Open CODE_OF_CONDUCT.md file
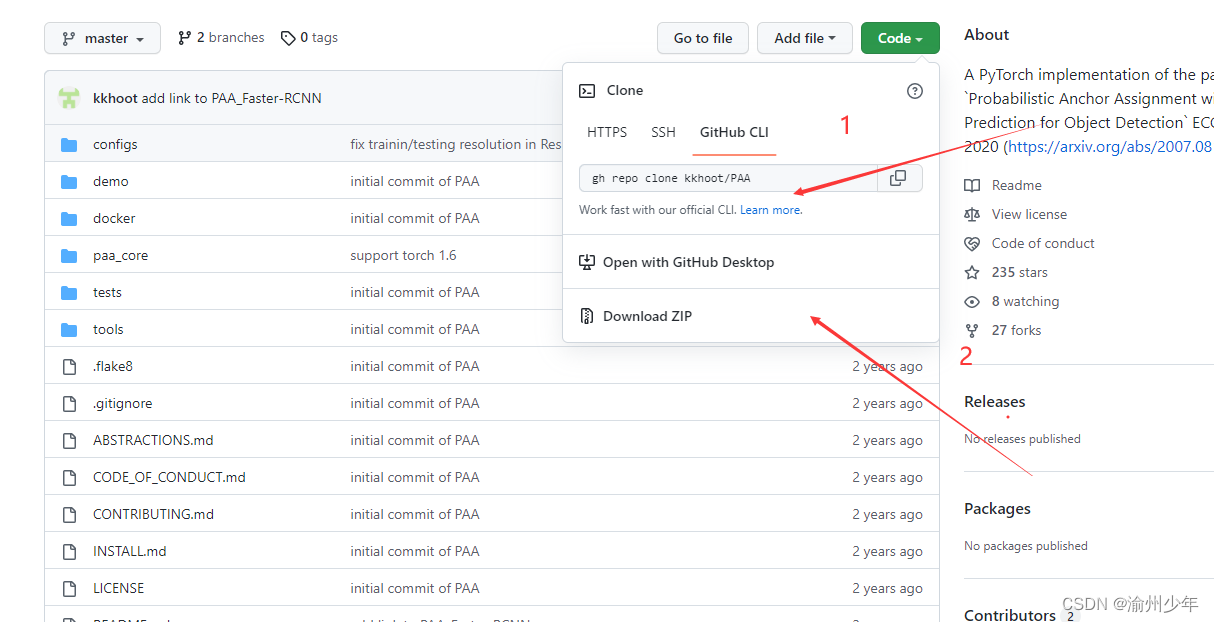This screenshot has width=1214, height=622. pos(169,477)
